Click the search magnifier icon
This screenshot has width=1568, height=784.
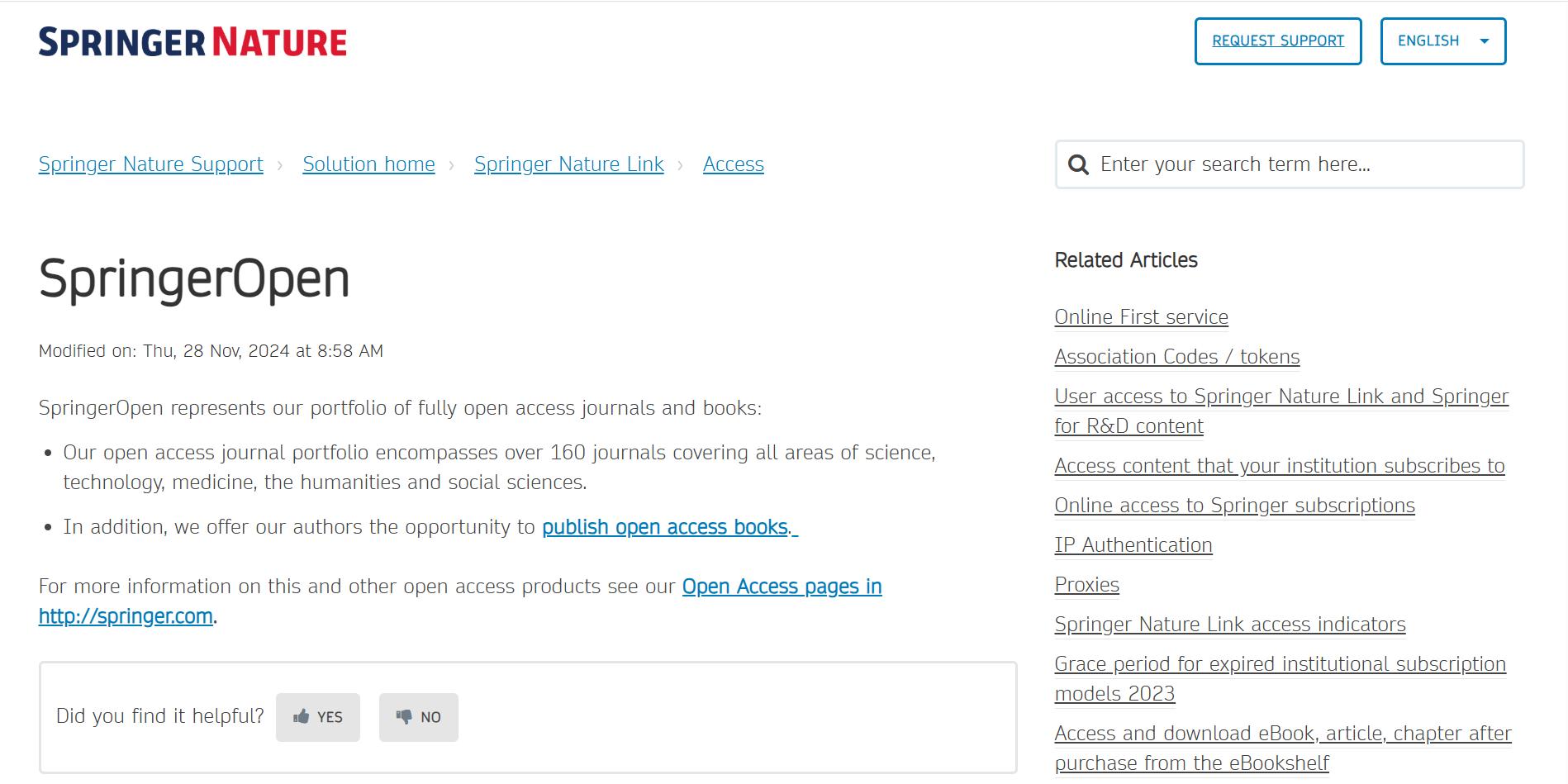[x=1078, y=164]
